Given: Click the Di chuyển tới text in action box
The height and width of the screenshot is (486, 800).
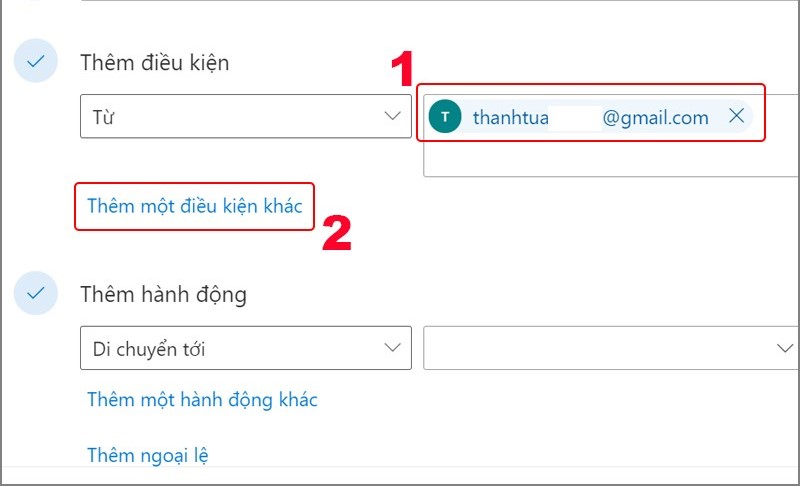Looking at the screenshot, I should pos(150,349).
